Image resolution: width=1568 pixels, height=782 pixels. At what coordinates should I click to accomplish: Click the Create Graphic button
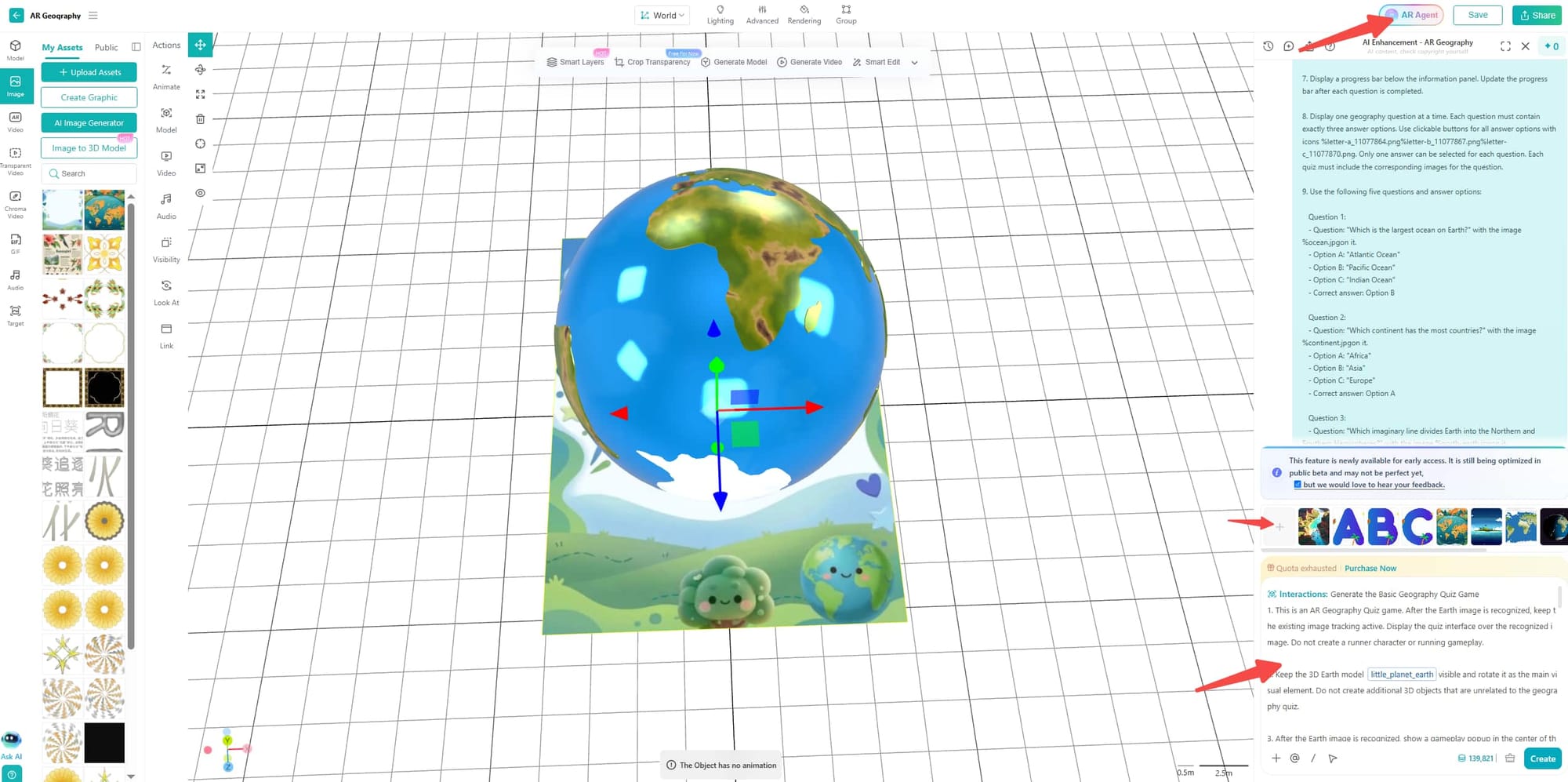(89, 97)
